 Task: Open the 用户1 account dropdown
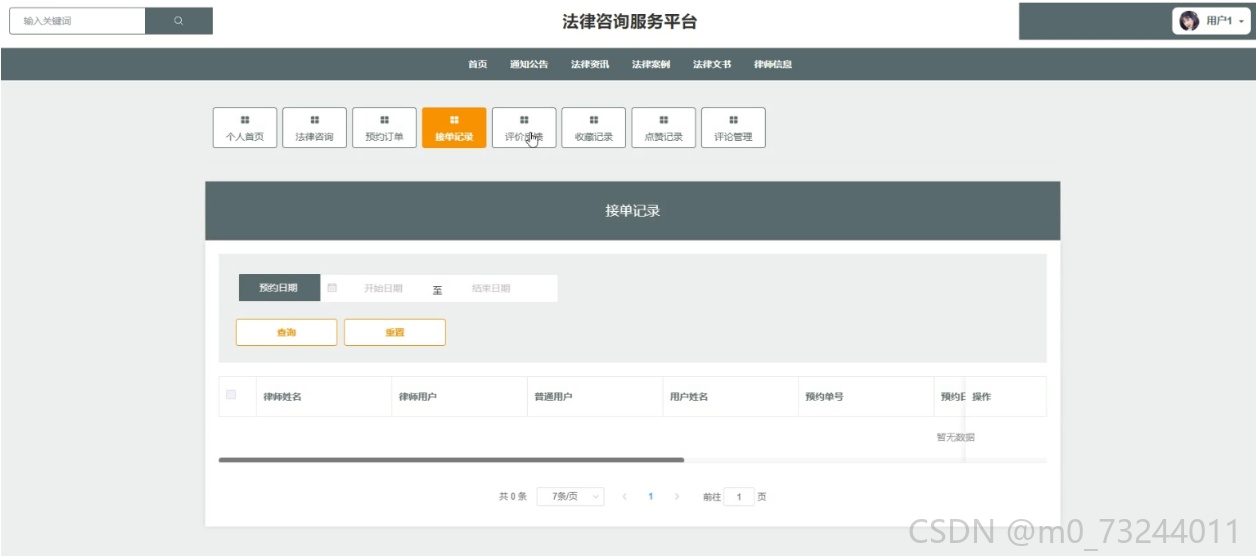coord(1213,21)
